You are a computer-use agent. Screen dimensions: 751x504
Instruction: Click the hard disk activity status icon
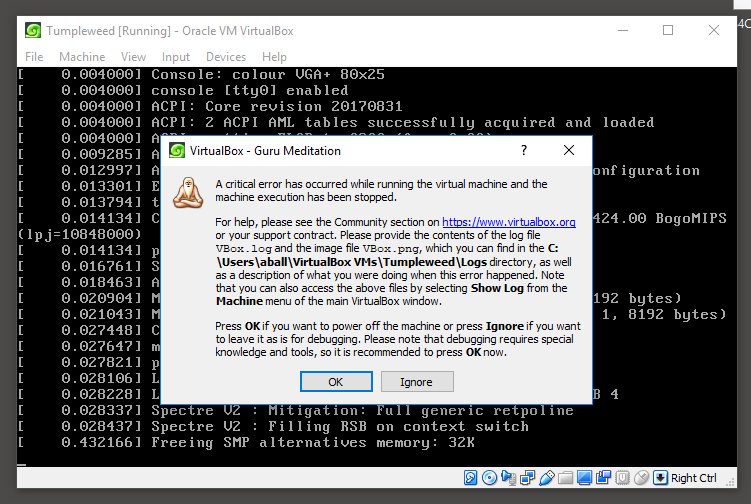coord(470,478)
